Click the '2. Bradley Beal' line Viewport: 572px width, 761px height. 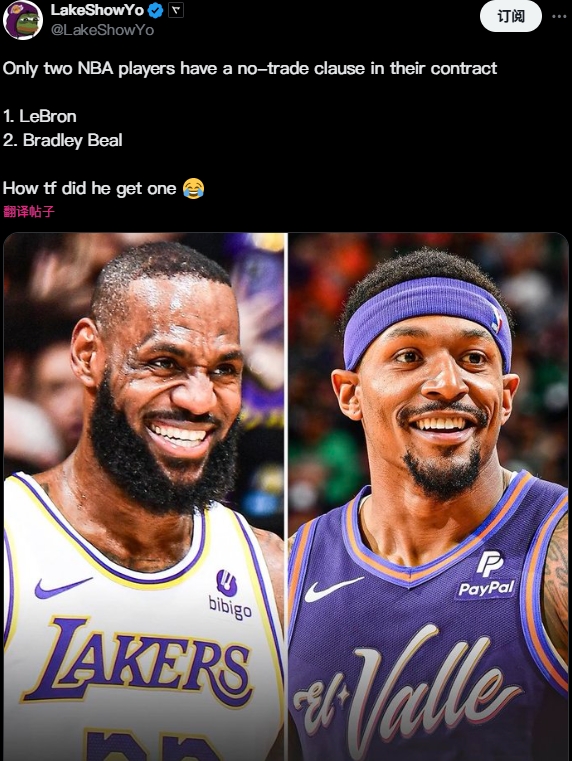click(63, 141)
